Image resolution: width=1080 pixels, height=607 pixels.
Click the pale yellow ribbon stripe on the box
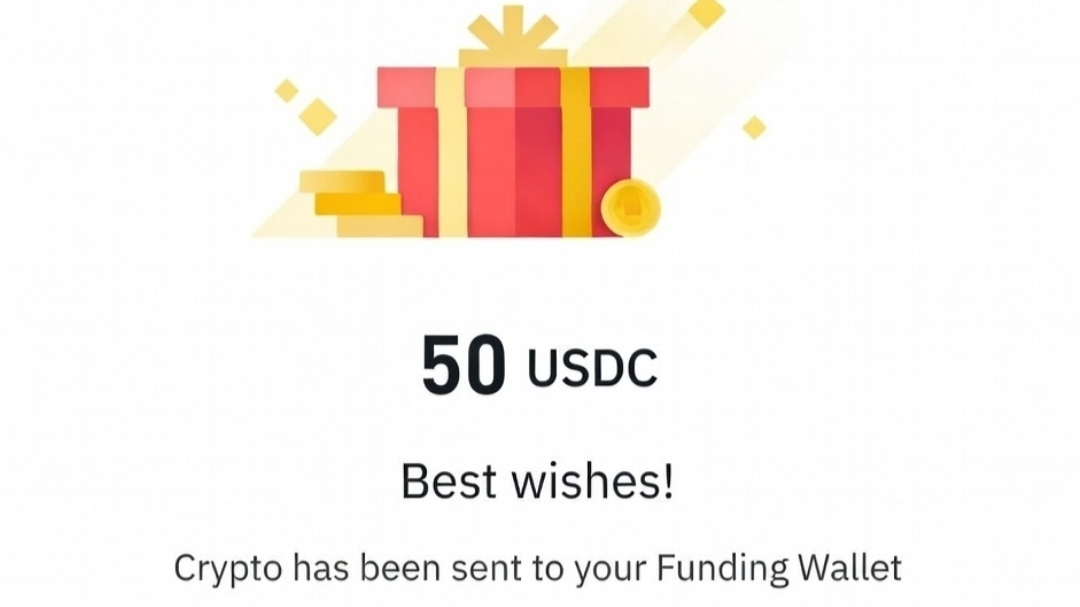451,152
